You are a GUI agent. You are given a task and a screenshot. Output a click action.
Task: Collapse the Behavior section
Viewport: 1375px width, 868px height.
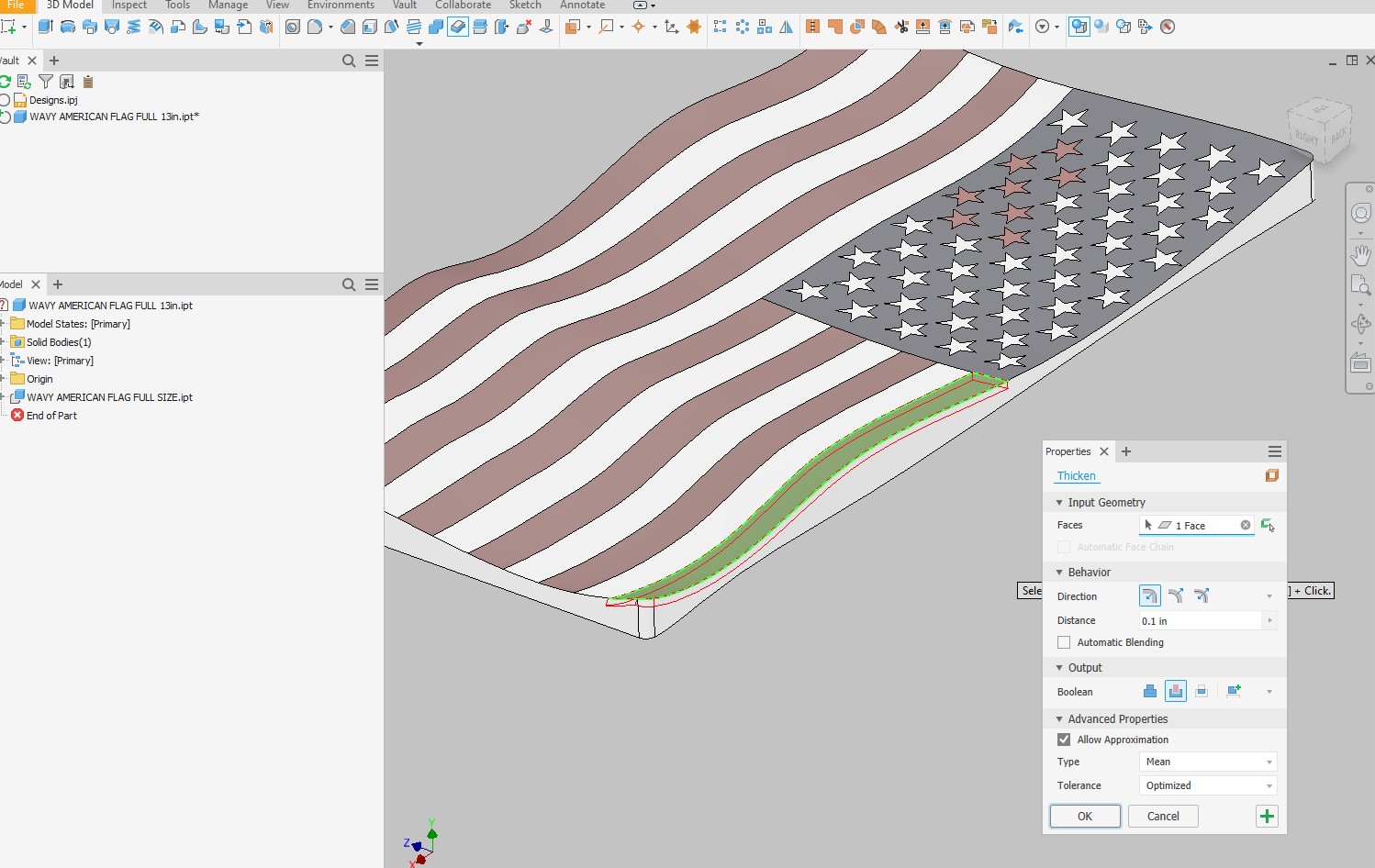pos(1059,573)
